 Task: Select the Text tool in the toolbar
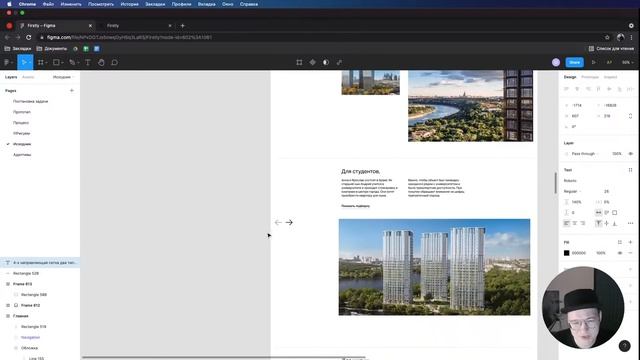tap(88, 62)
